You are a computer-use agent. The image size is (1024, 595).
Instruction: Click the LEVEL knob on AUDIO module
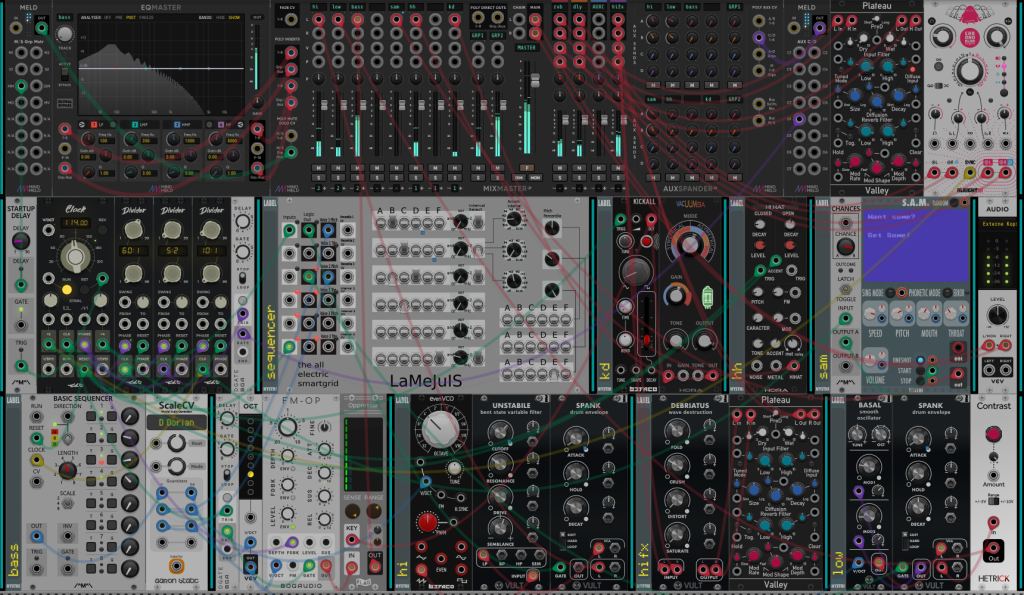[997, 315]
